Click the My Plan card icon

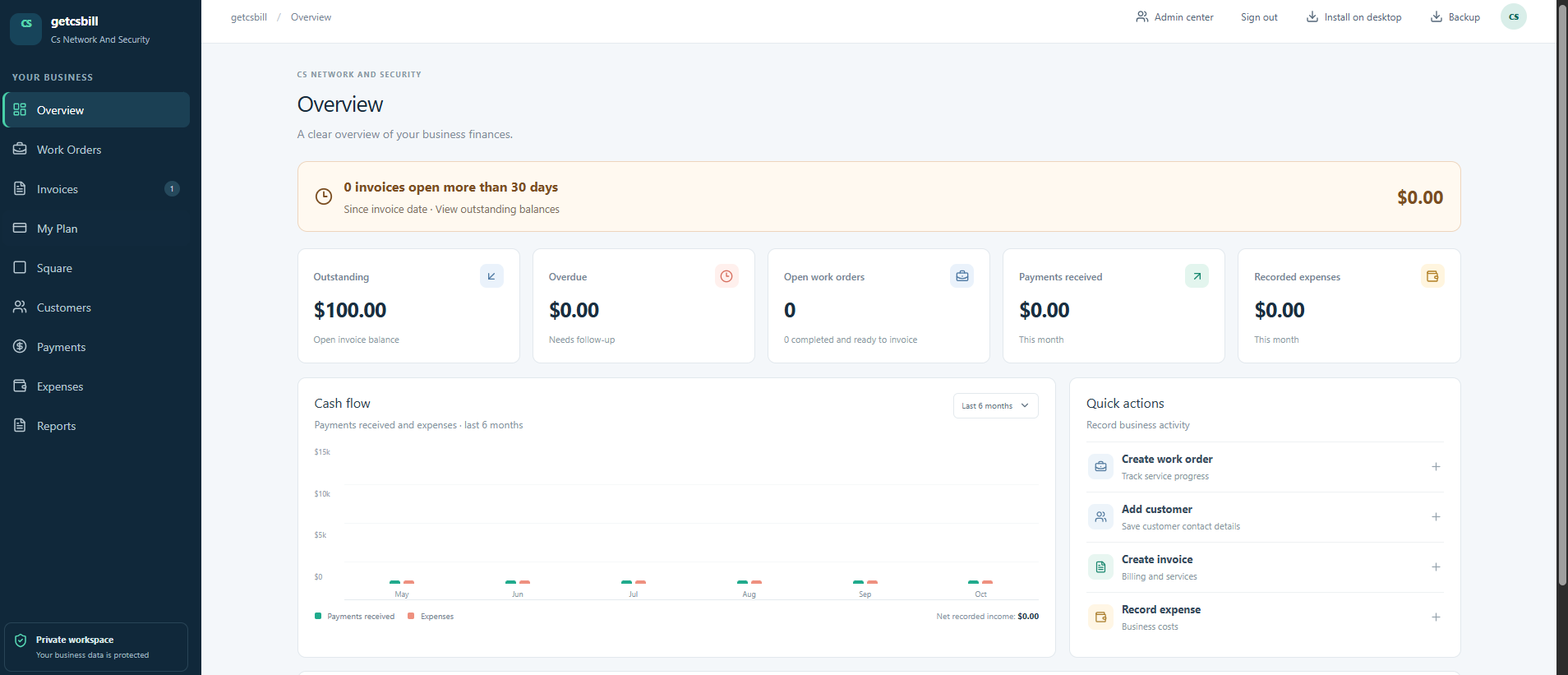[20, 228]
